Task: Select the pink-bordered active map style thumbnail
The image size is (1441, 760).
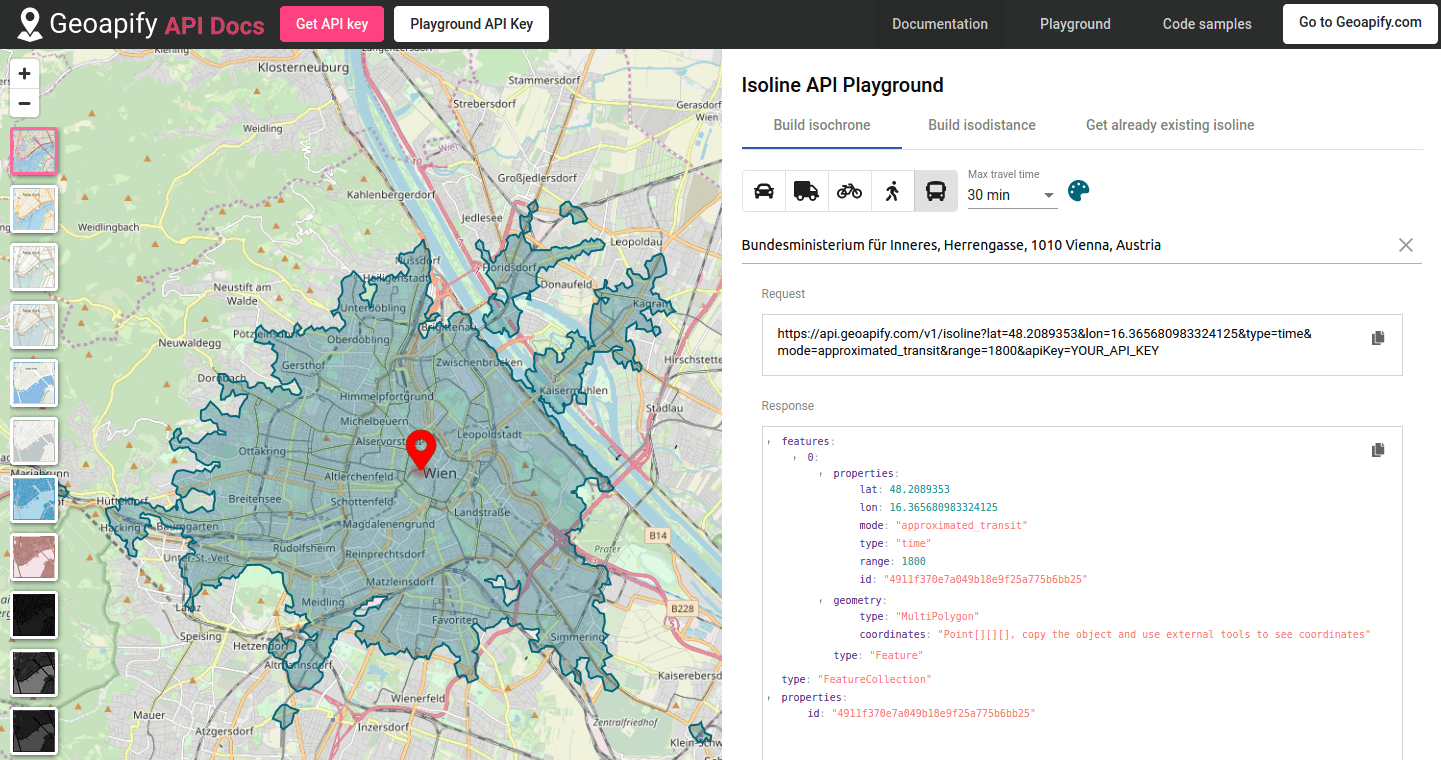Action: pyautogui.click(x=34, y=150)
